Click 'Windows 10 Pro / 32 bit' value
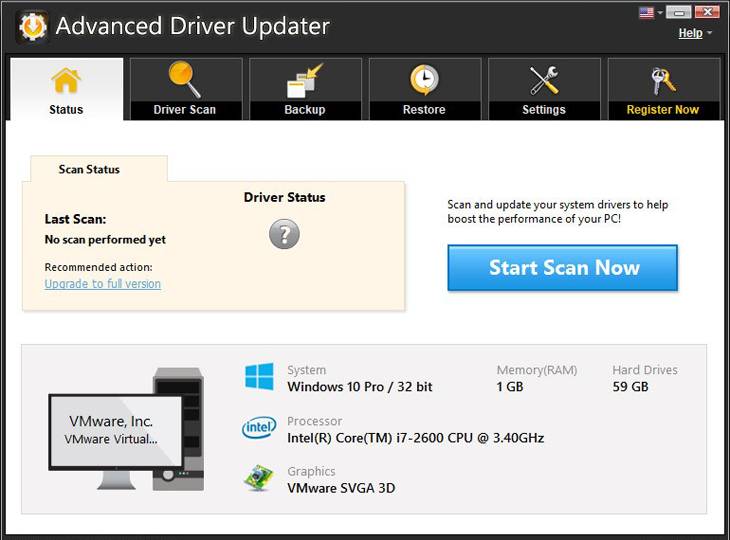 [360, 387]
